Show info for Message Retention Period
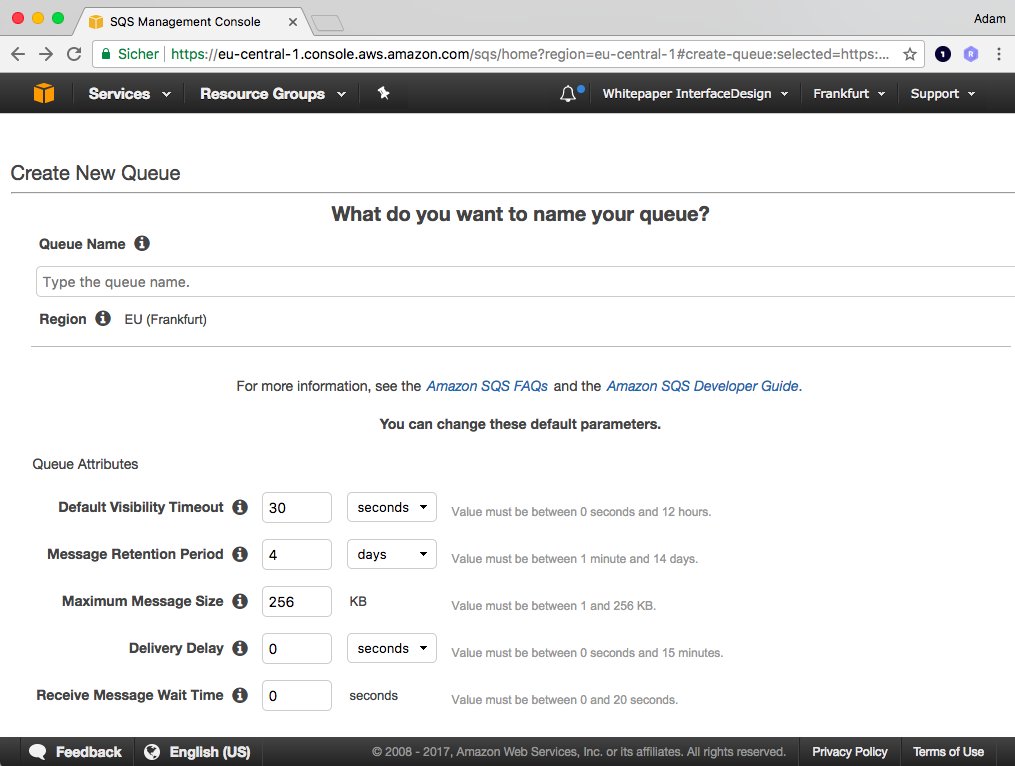Image resolution: width=1015 pixels, height=766 pixels. point(240,554)
